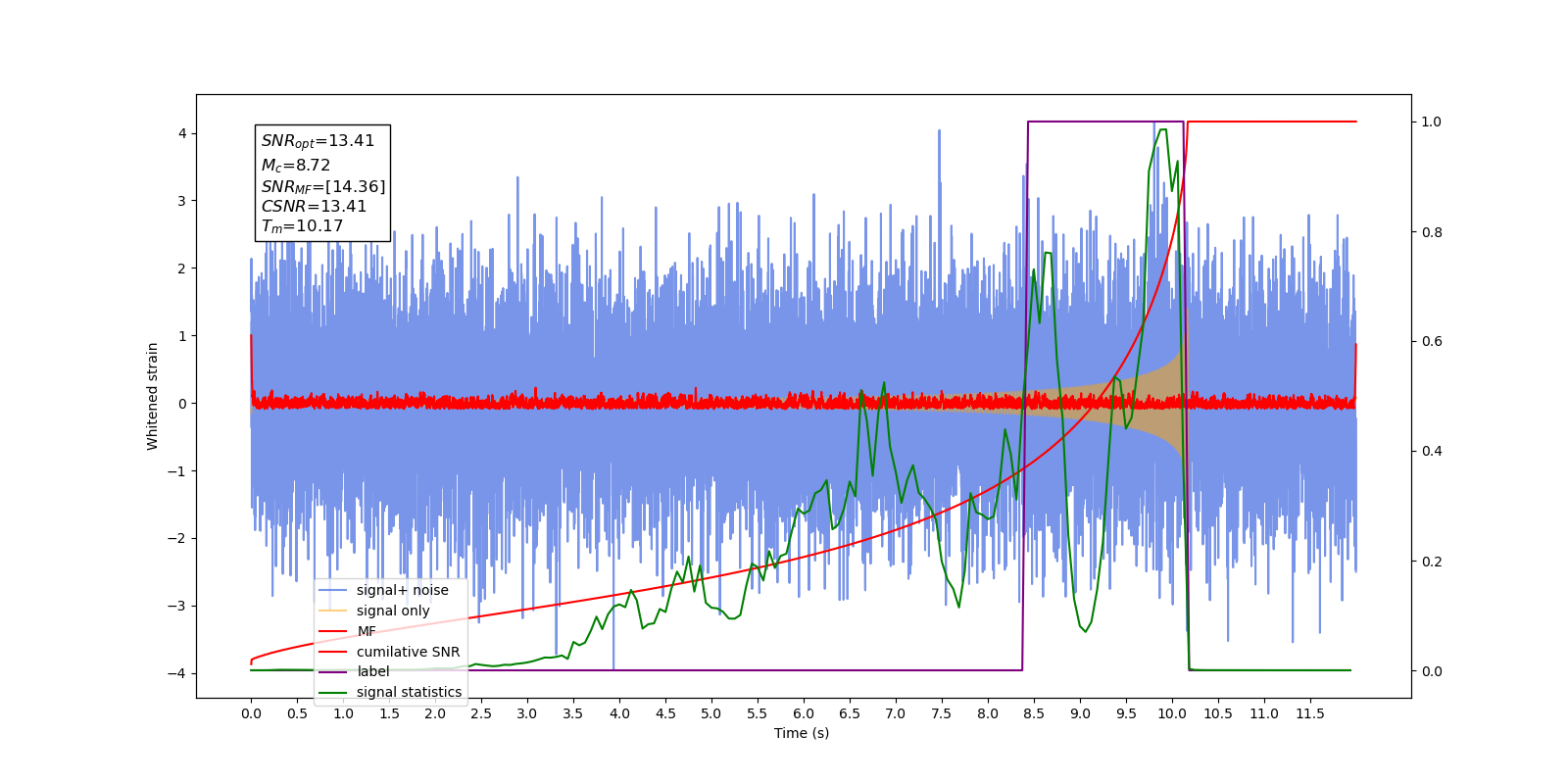Click the left y-axis tick label 0
The image size is (1568, 784).
tap(182, 404)
